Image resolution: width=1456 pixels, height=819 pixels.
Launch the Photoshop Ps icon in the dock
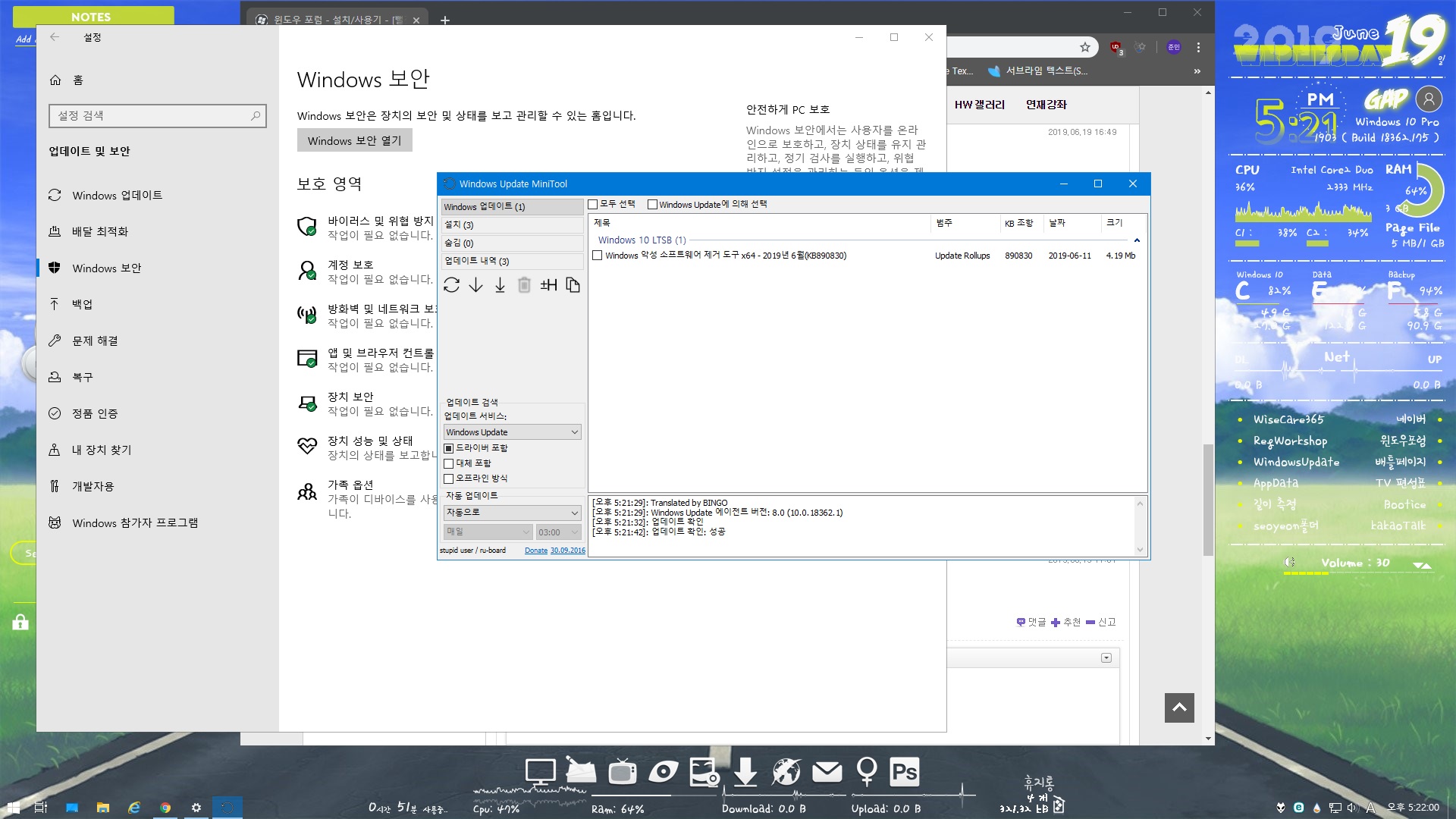[x=905, y=772]
